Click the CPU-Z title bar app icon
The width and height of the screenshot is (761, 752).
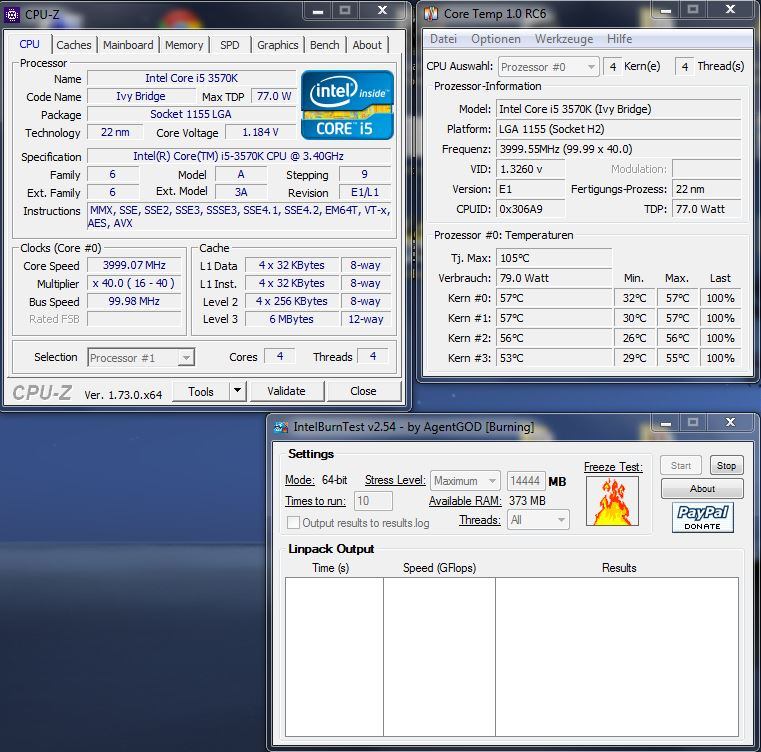point(12,15)
